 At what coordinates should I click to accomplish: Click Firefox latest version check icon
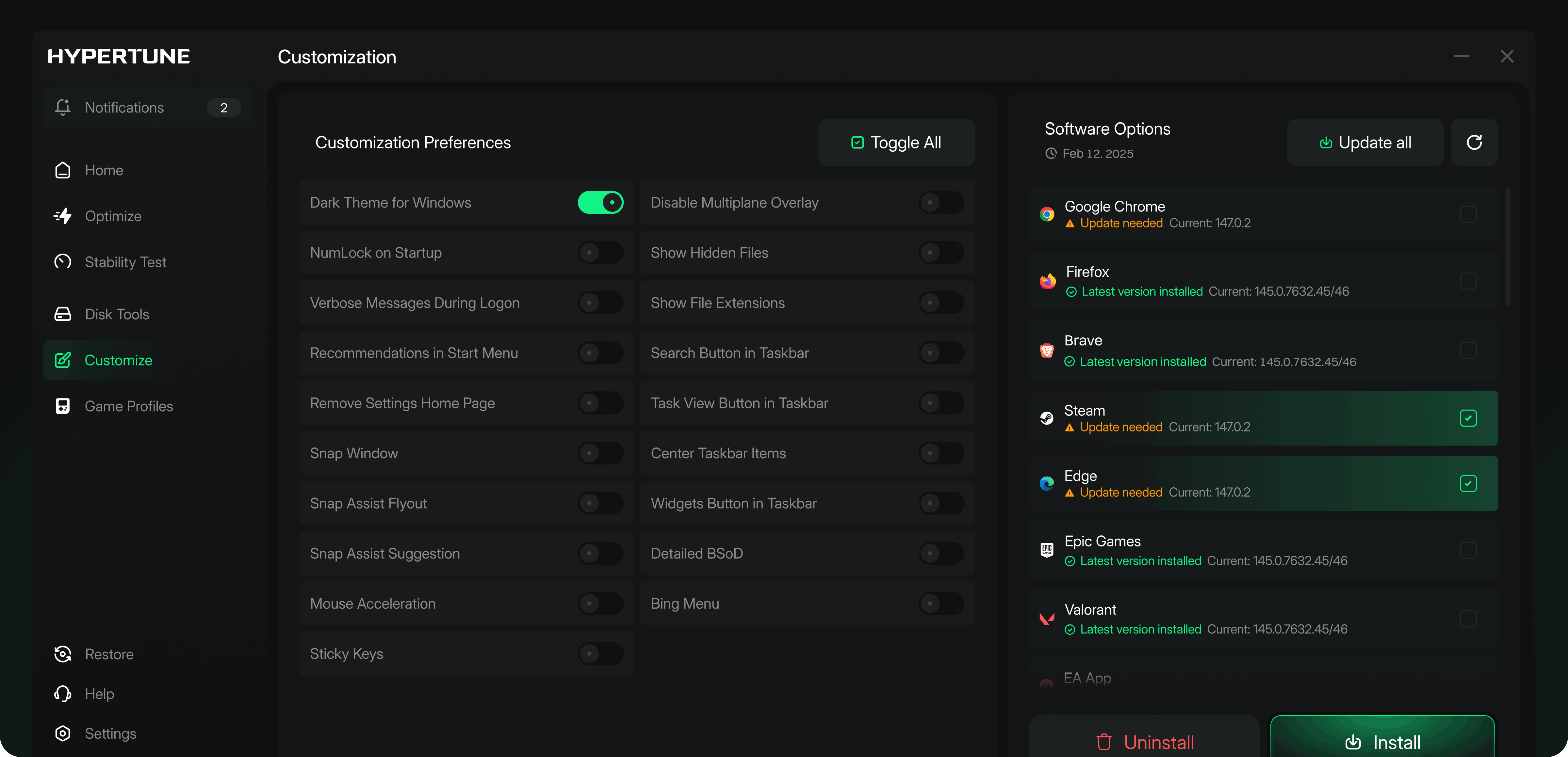click(x=1071, y=292)
